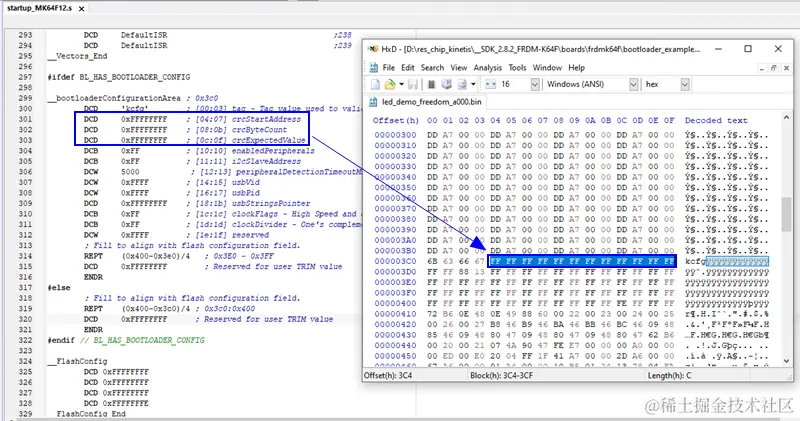Click the 0F column header in hex view
The height and width of the screenshot is (421, 800).
[x=669, y=120]
